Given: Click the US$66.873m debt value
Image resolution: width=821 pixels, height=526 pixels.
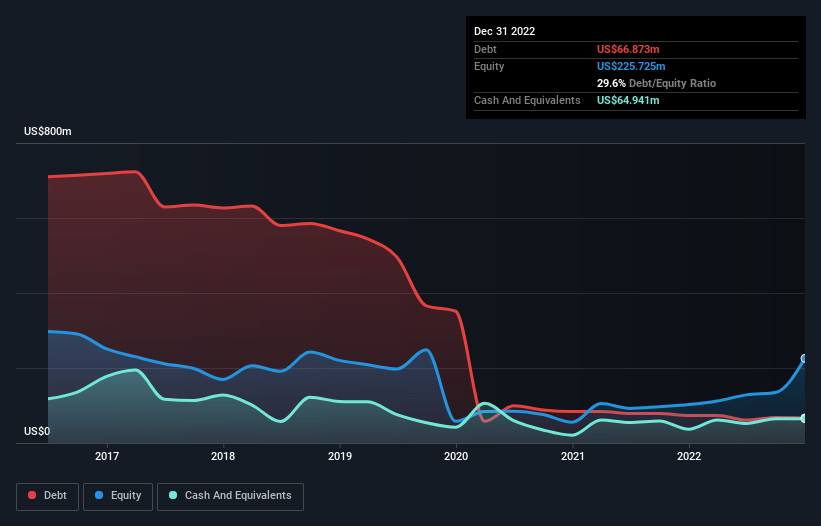Looking at the screenshot, I should tap(628, 49).
